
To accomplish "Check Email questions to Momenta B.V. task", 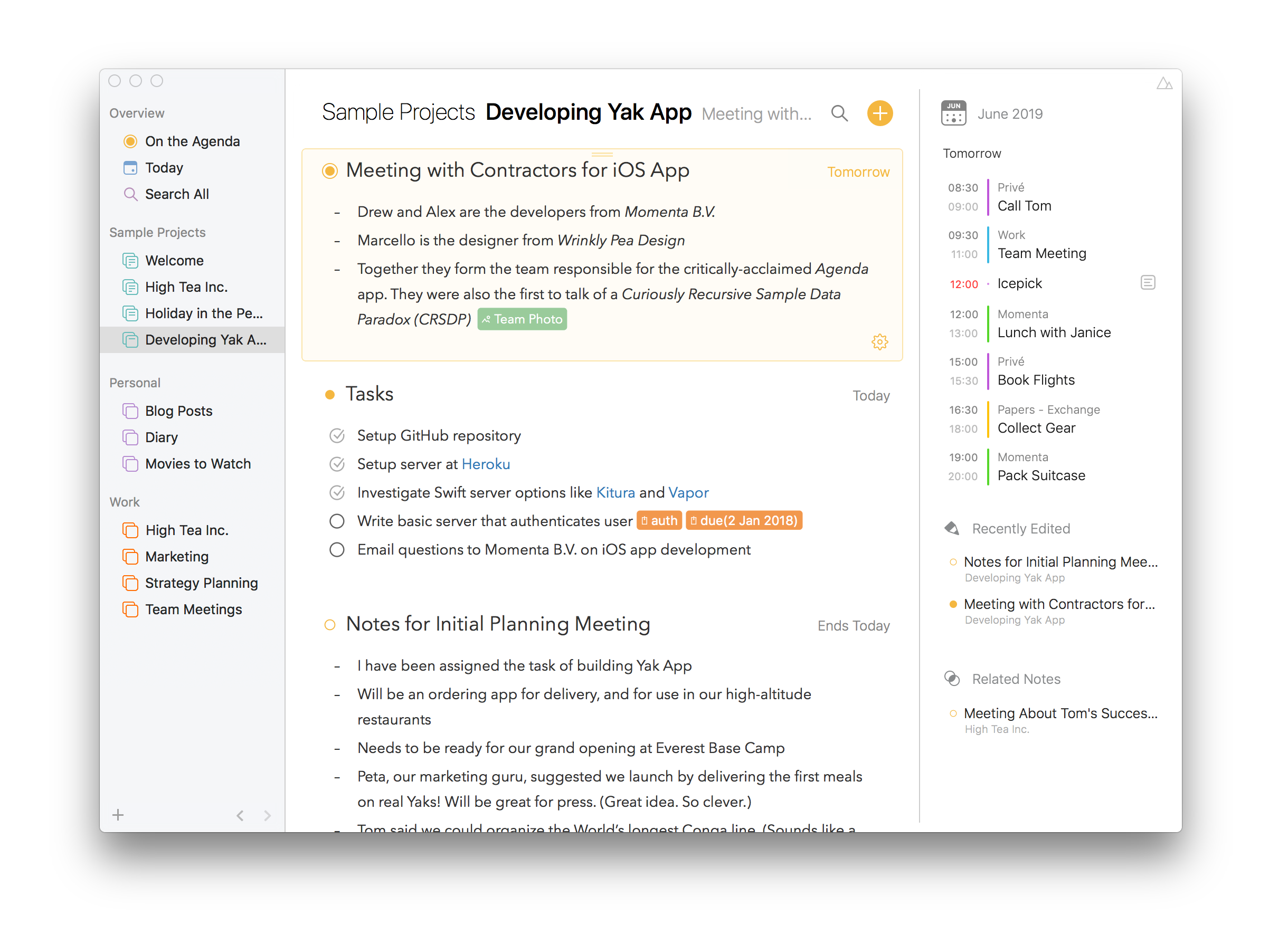I will pyautogui.click(x=337, y=550).
